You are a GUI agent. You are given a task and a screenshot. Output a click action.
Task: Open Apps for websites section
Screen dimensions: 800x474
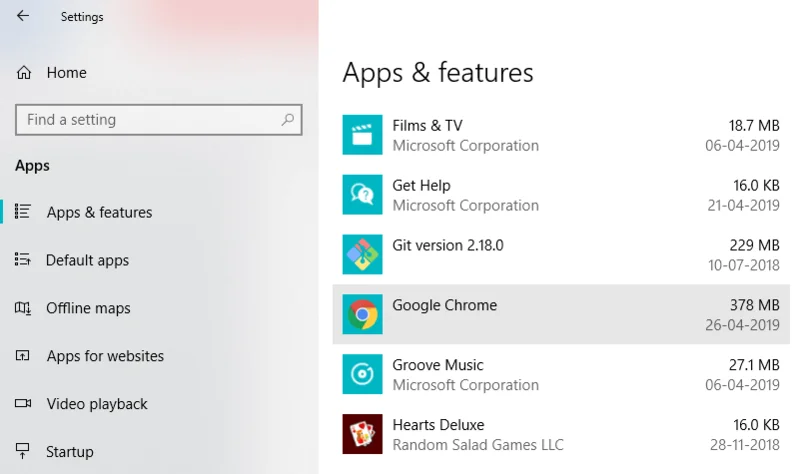tap(105, 356)
